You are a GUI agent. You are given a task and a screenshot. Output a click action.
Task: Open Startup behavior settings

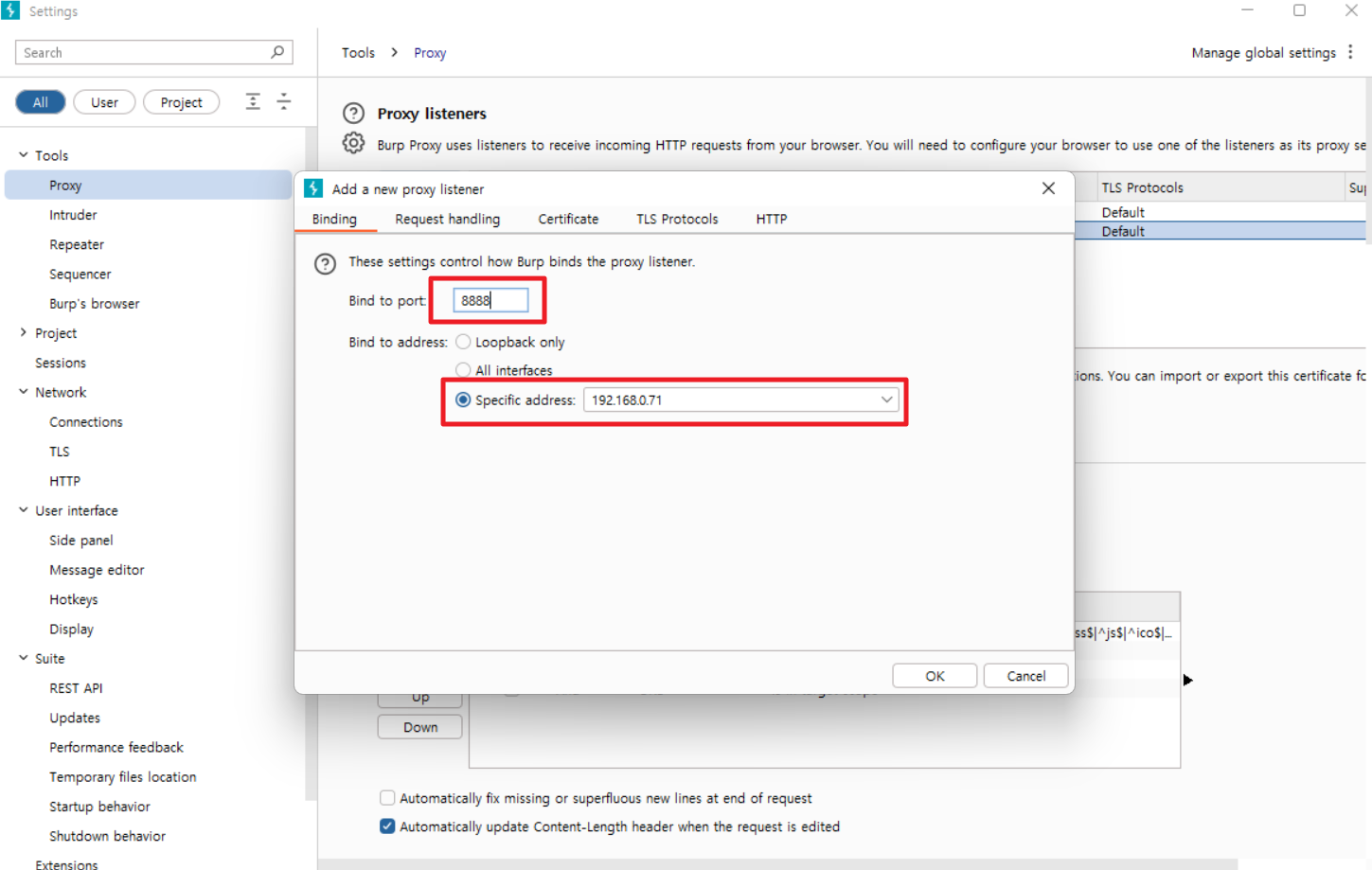99,807
